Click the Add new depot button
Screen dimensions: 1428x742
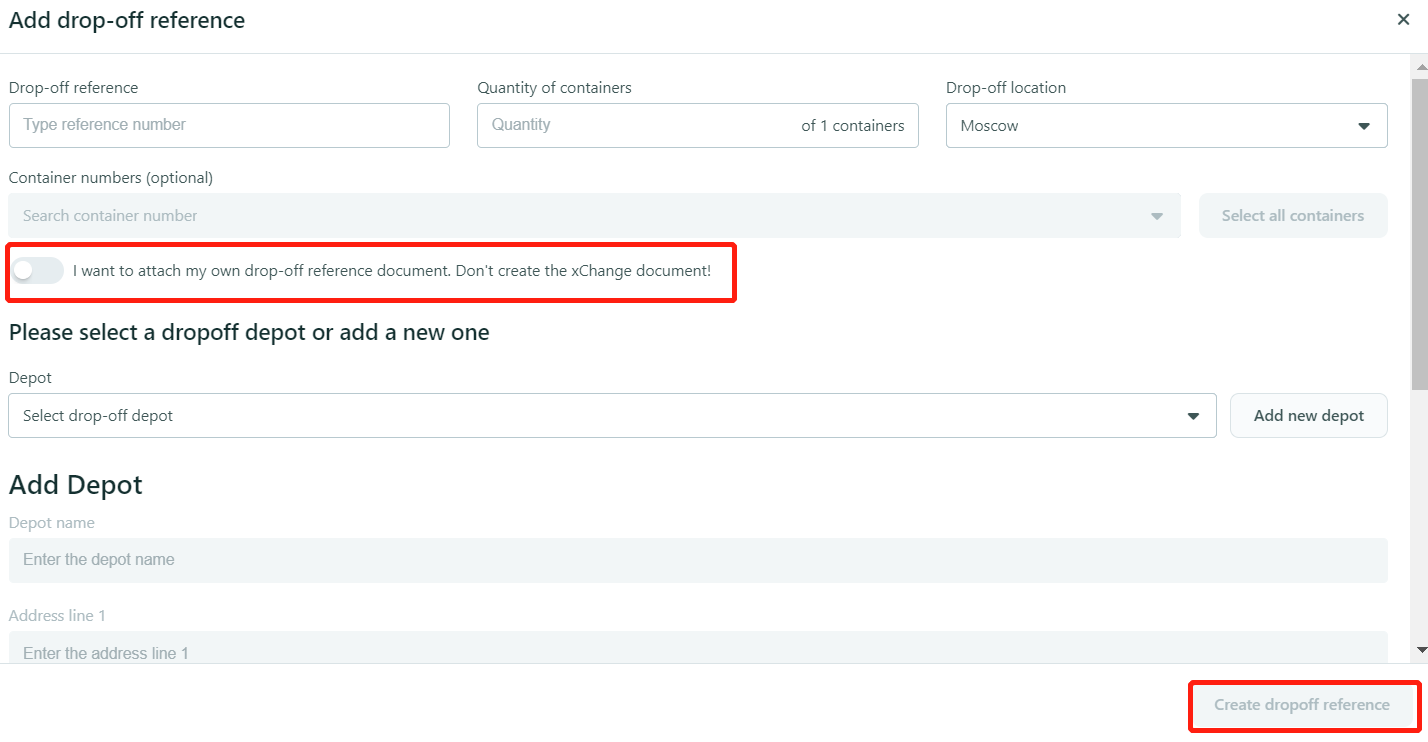1308,415
